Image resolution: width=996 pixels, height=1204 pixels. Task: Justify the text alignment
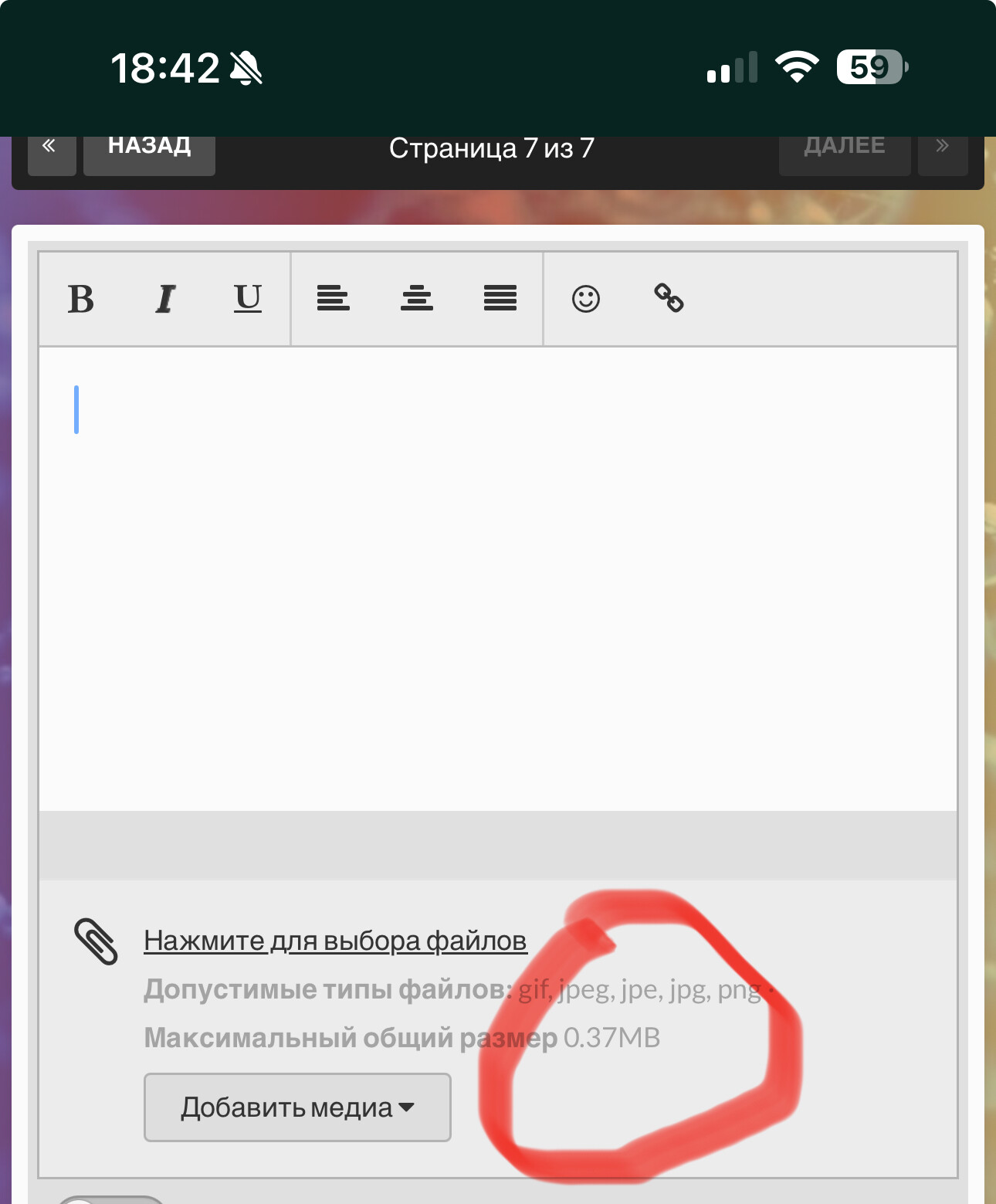(x=500, y=298)
